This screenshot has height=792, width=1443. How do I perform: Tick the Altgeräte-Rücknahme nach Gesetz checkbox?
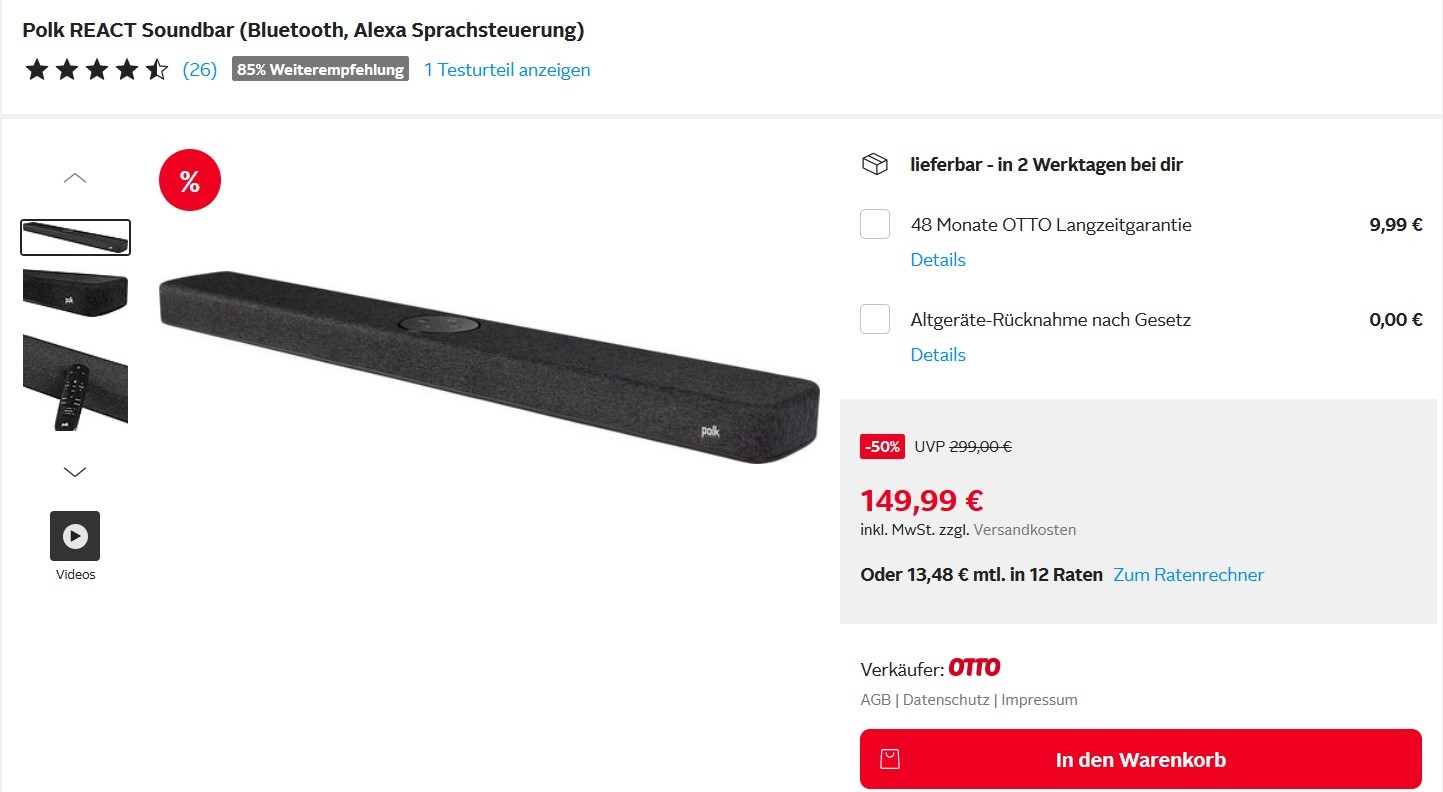(x=875, y=319)
